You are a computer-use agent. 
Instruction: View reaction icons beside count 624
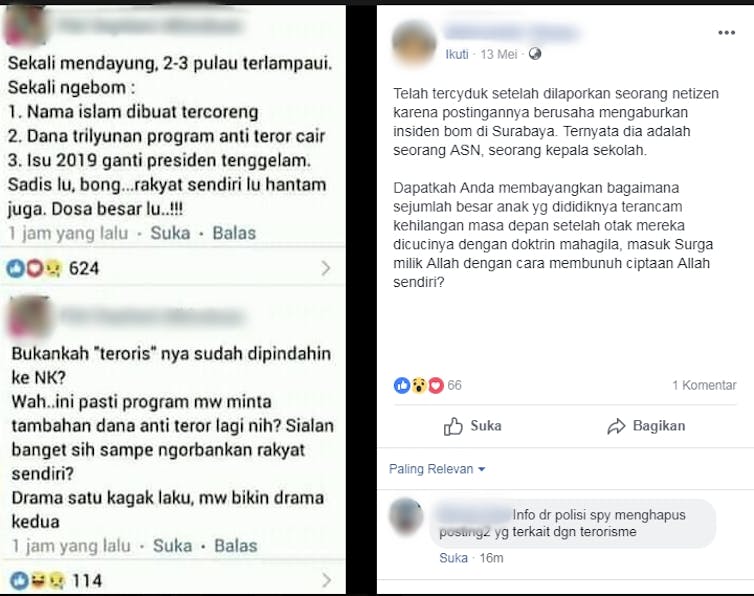[x=34, y=268]
